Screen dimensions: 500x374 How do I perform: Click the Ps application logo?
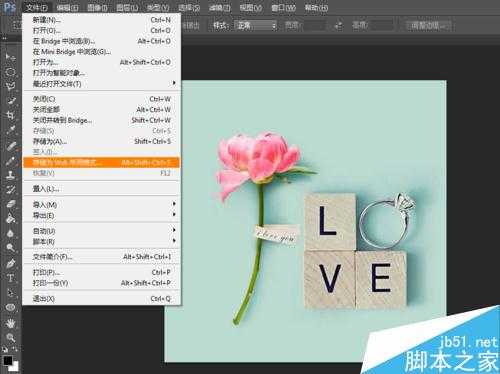pyautogui.click(x=10, y=7)
